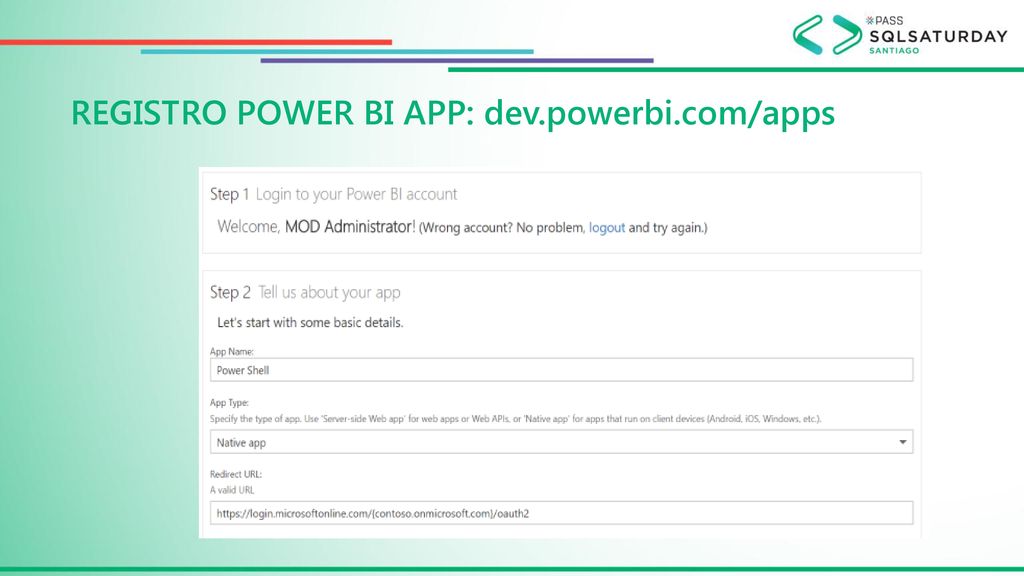Click the "MOD Administrator!" name text
1024x576 pixels.
(x=350, y=227)
